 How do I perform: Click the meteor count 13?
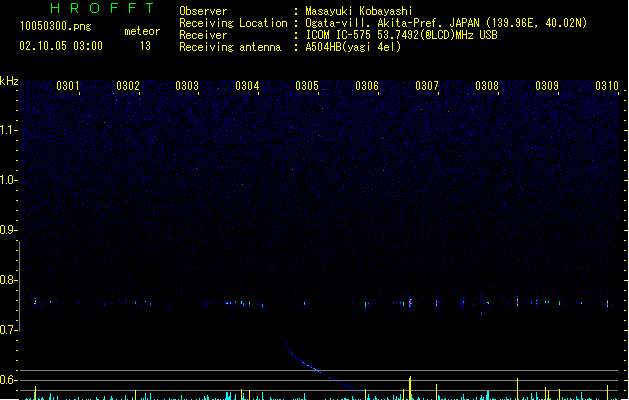[145, 46]
